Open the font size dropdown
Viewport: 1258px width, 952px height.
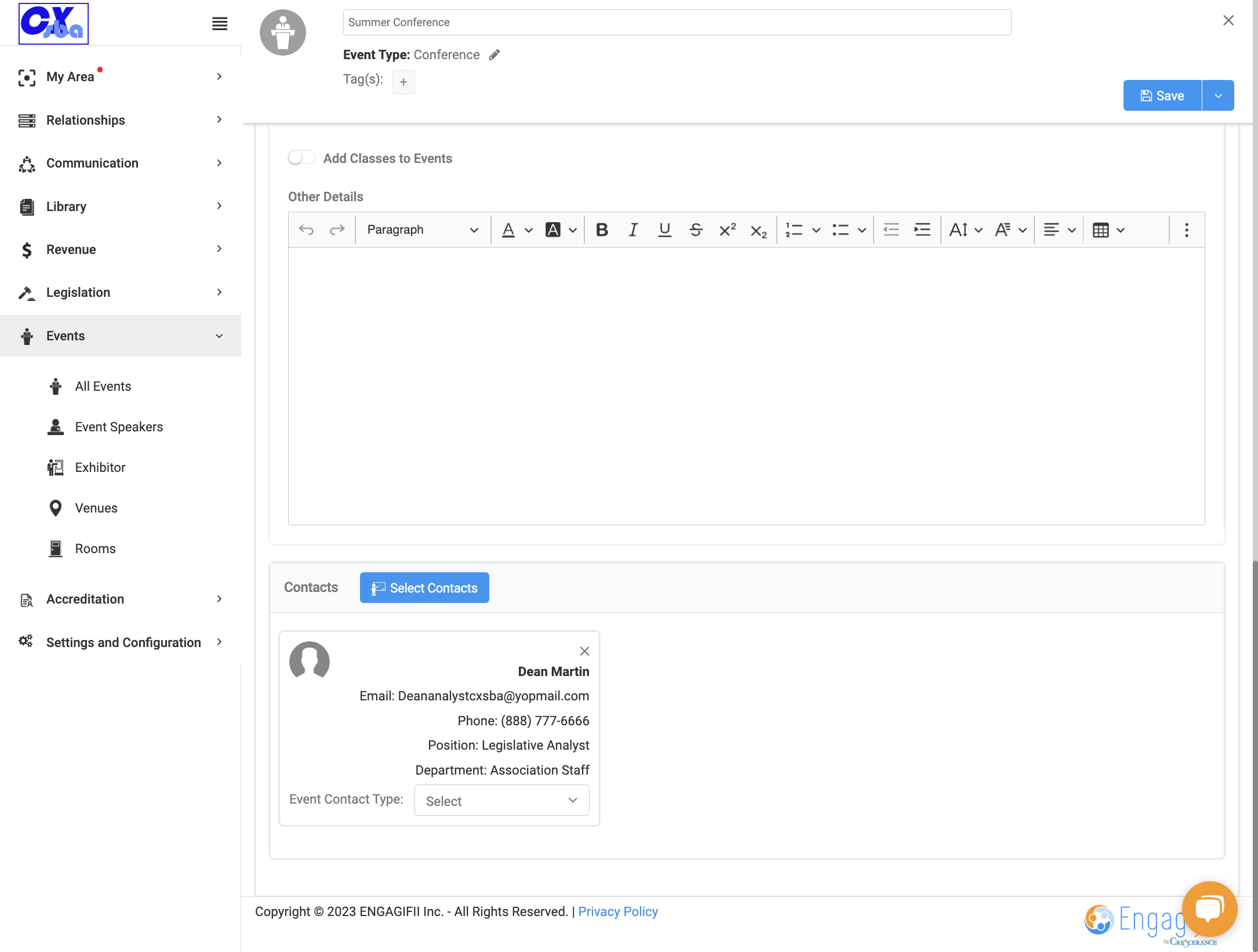[965, 230]
